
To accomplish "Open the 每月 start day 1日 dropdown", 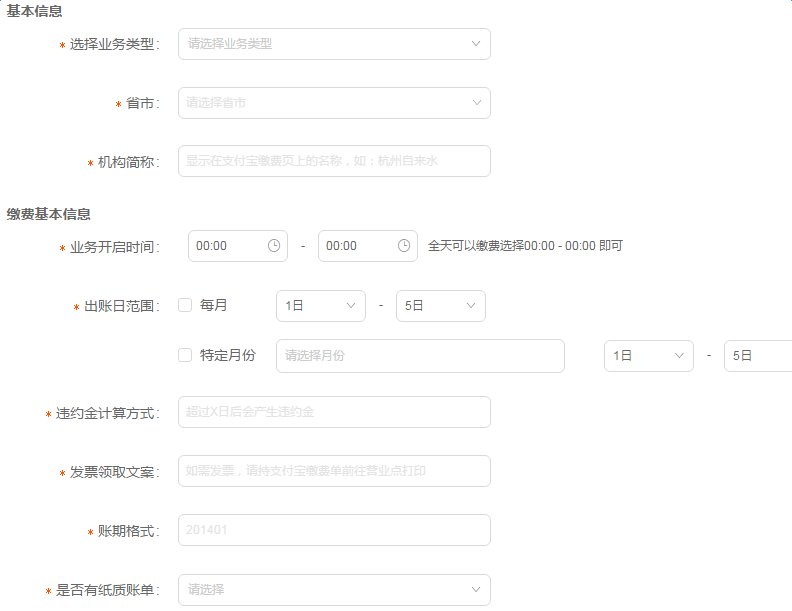I will (321, 306).
